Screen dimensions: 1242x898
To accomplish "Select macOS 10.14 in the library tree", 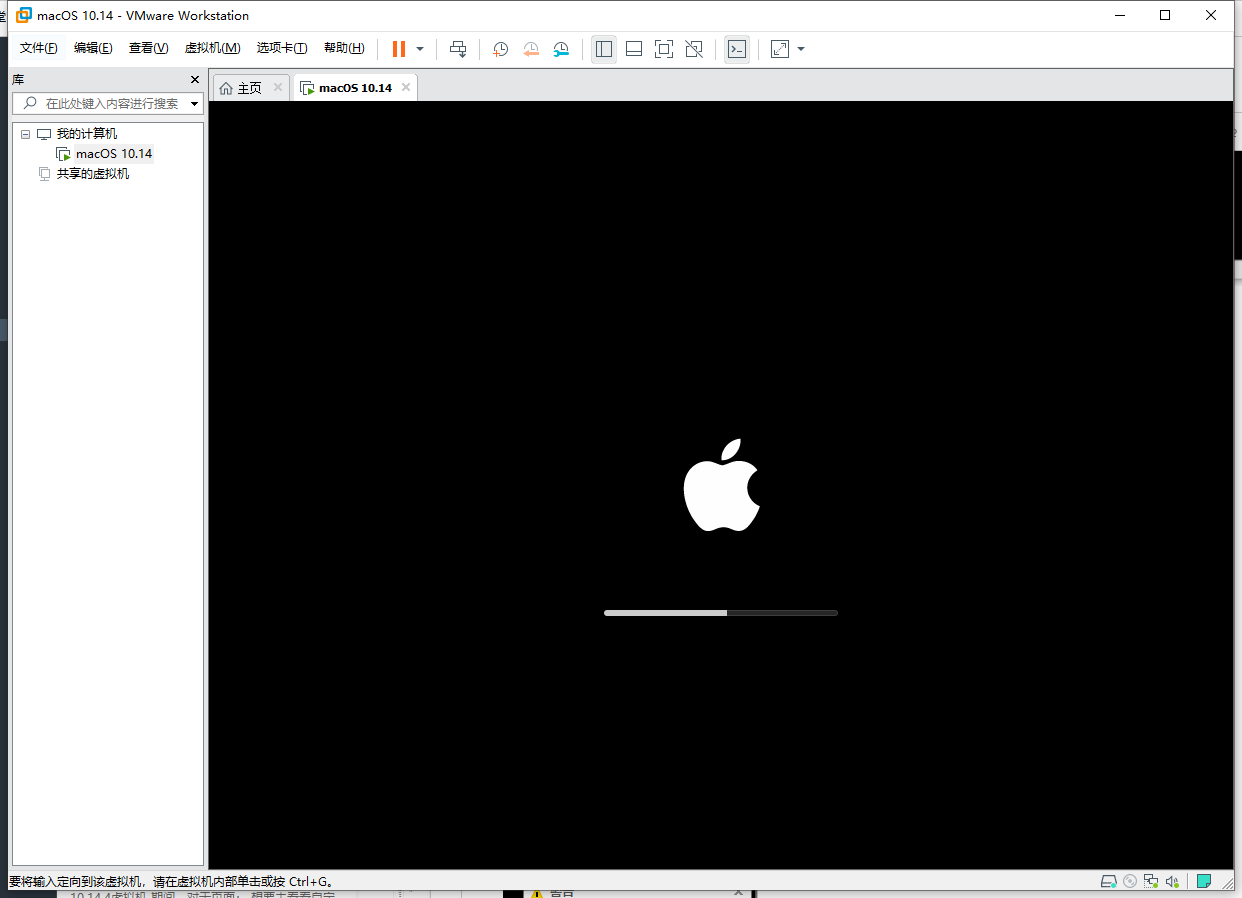I will [114, 154].
